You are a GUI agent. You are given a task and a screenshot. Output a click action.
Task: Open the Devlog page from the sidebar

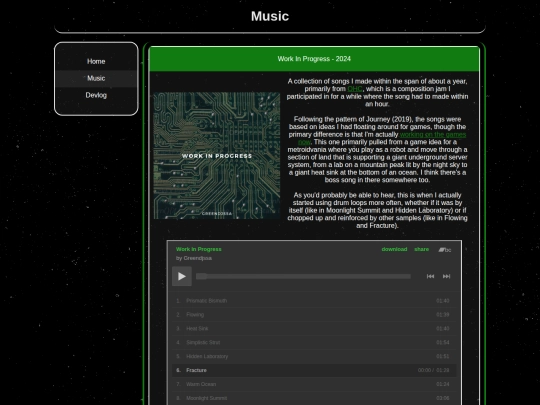pos(96,95)
